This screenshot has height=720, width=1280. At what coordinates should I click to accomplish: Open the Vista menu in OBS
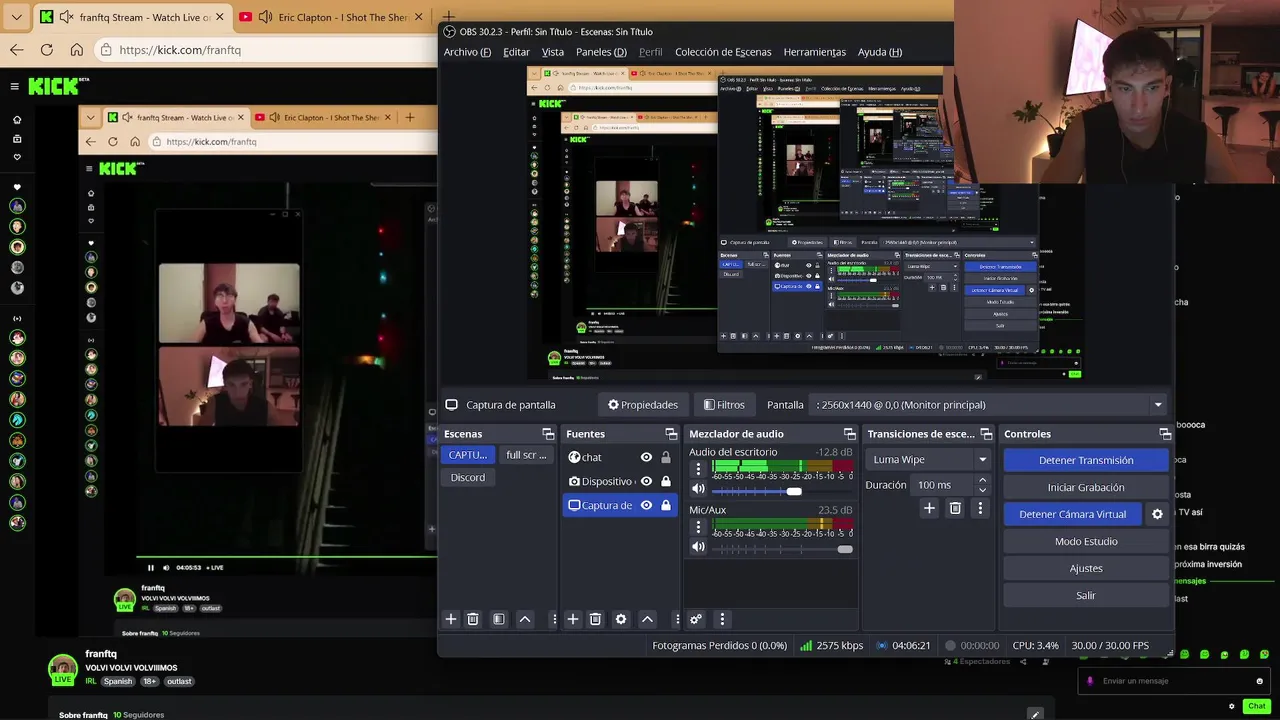553,52
